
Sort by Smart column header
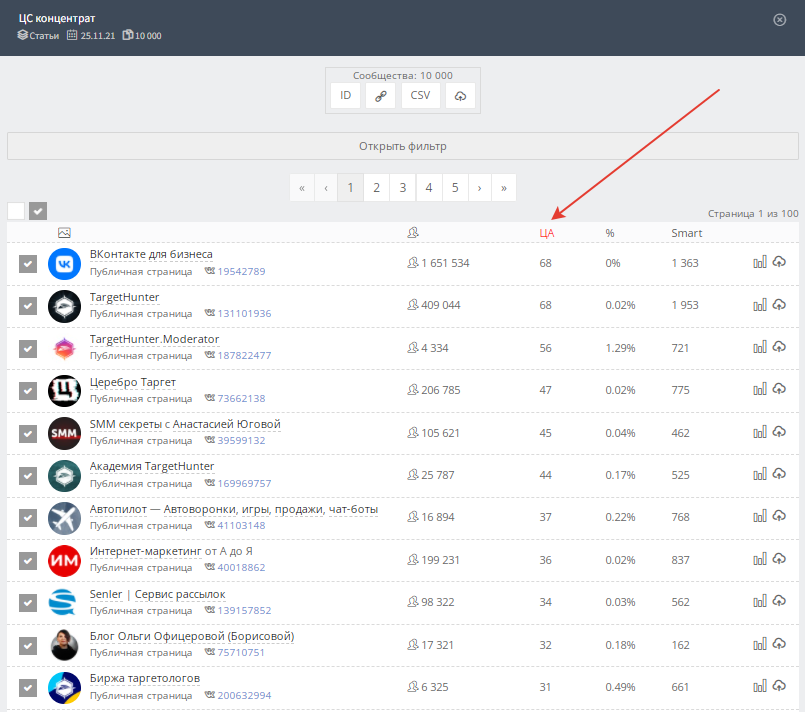click(686, 233)
